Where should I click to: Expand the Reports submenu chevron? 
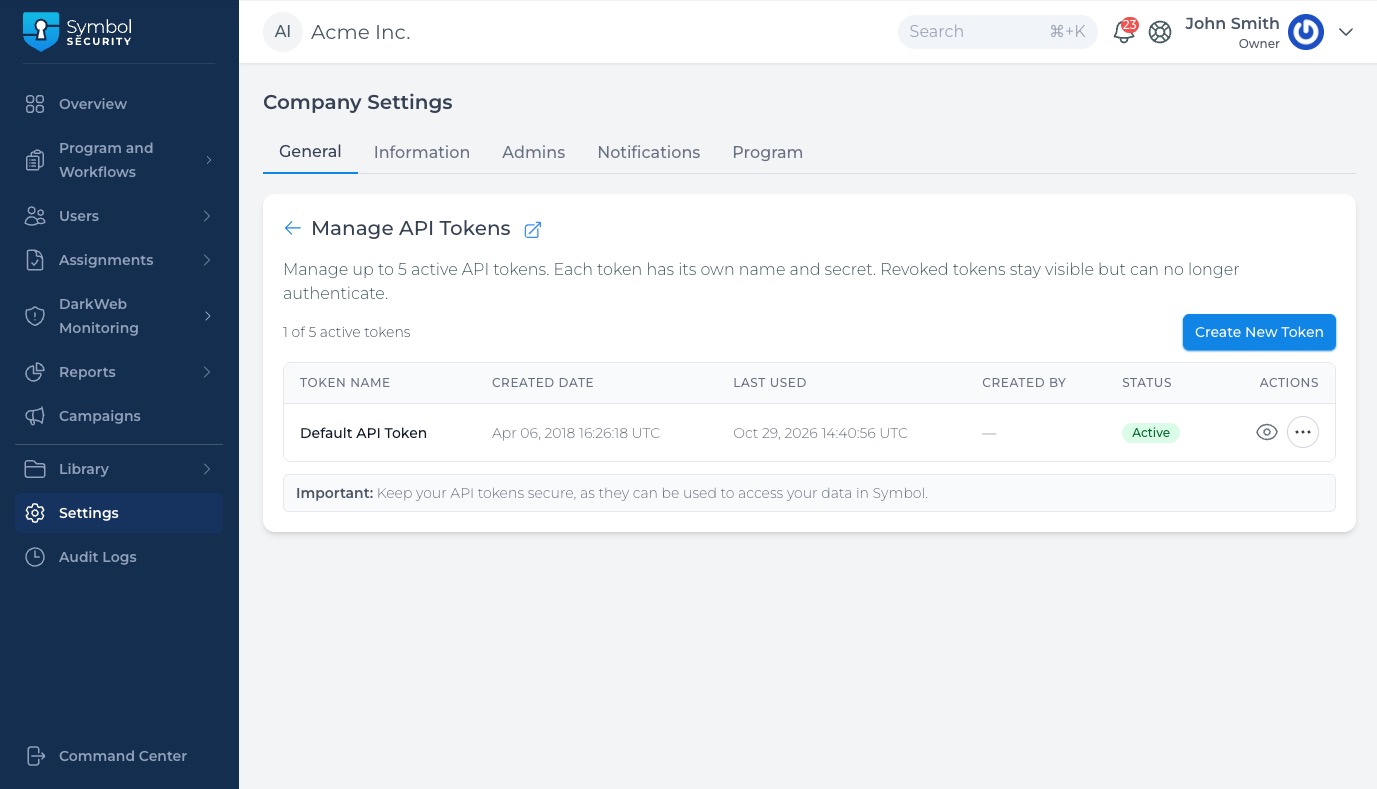208,372
